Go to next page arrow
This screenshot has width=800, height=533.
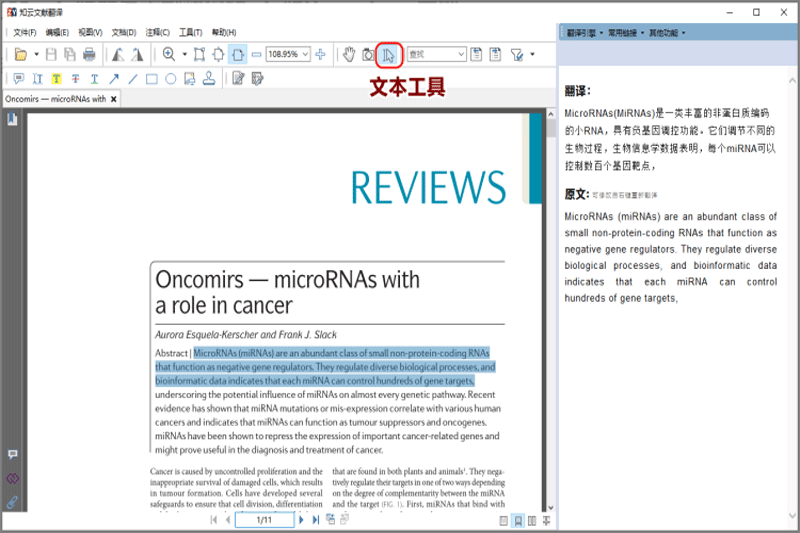point(301,520)
